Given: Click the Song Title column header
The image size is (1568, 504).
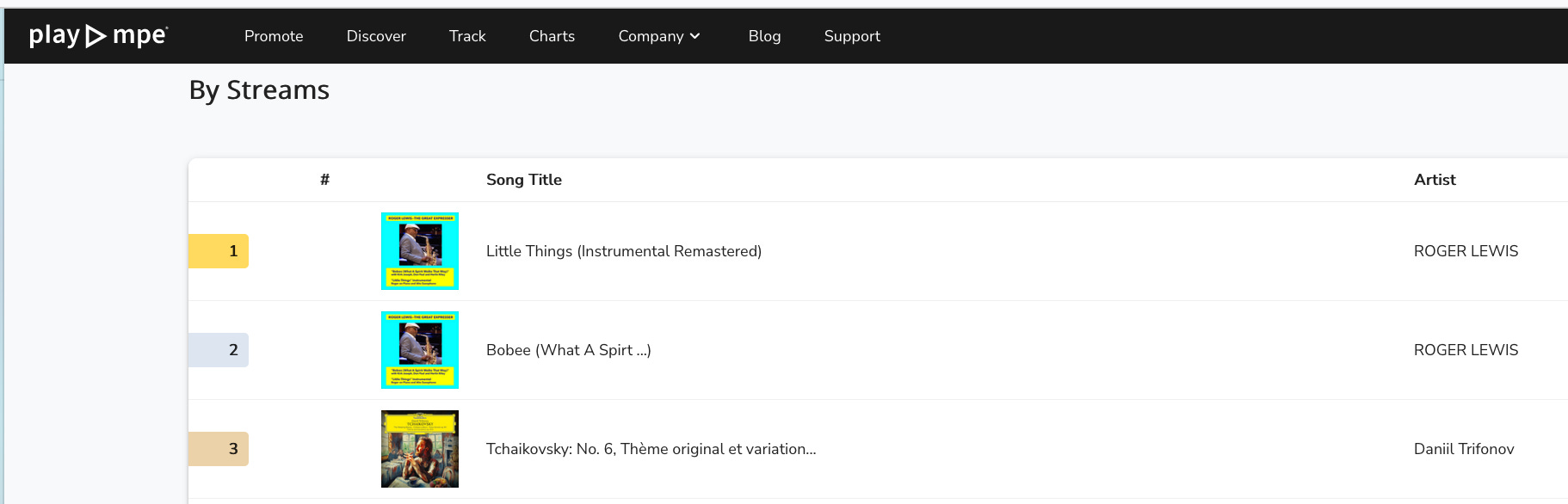Looking at the screenshot, I should (x=523, y=180).
